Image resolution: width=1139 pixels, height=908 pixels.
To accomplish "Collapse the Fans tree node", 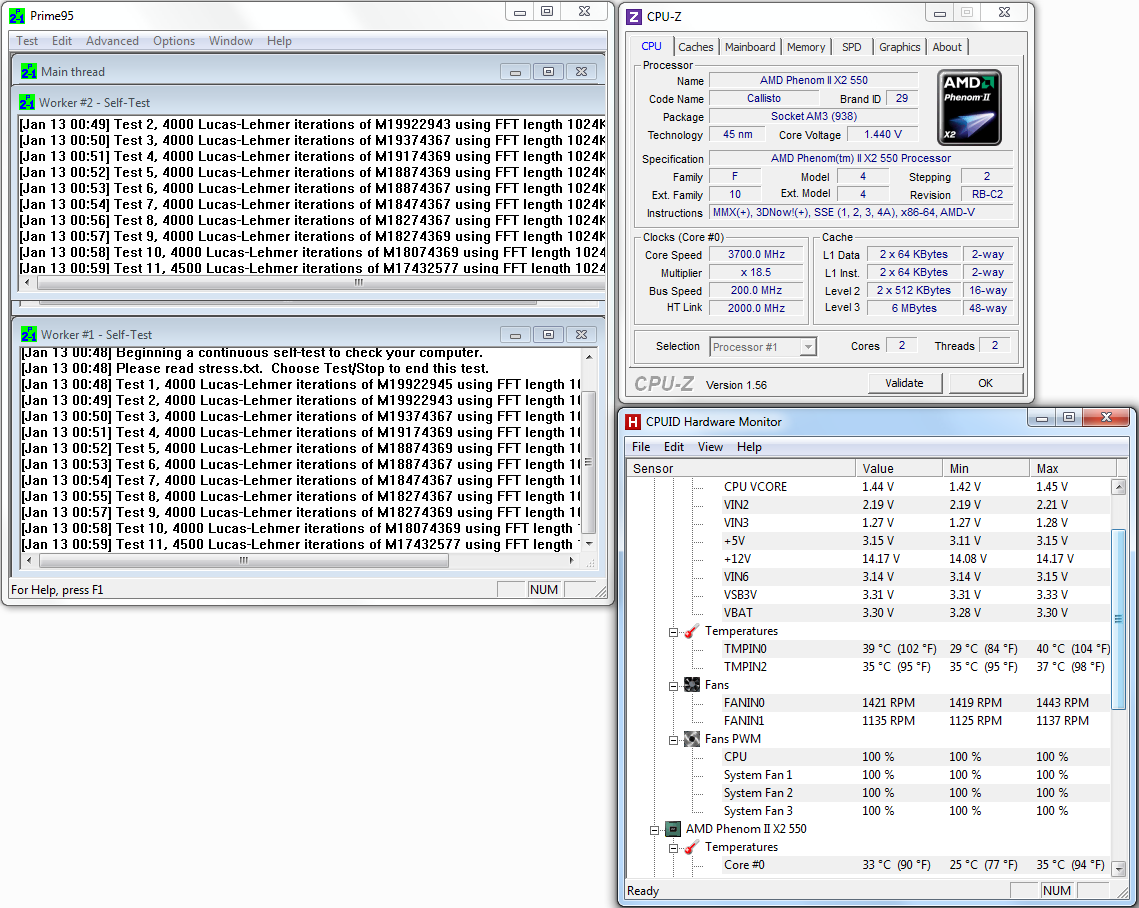I will (x=673, y=685).
